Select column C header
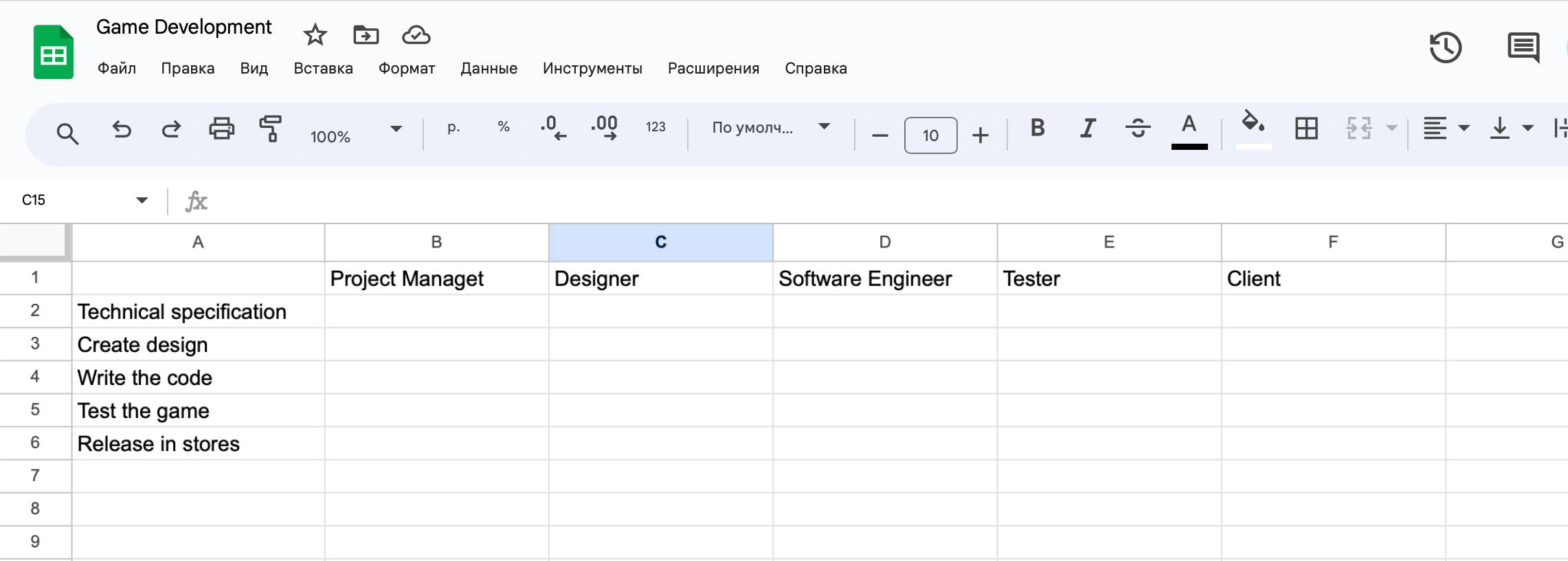 (x=661, y=242)
